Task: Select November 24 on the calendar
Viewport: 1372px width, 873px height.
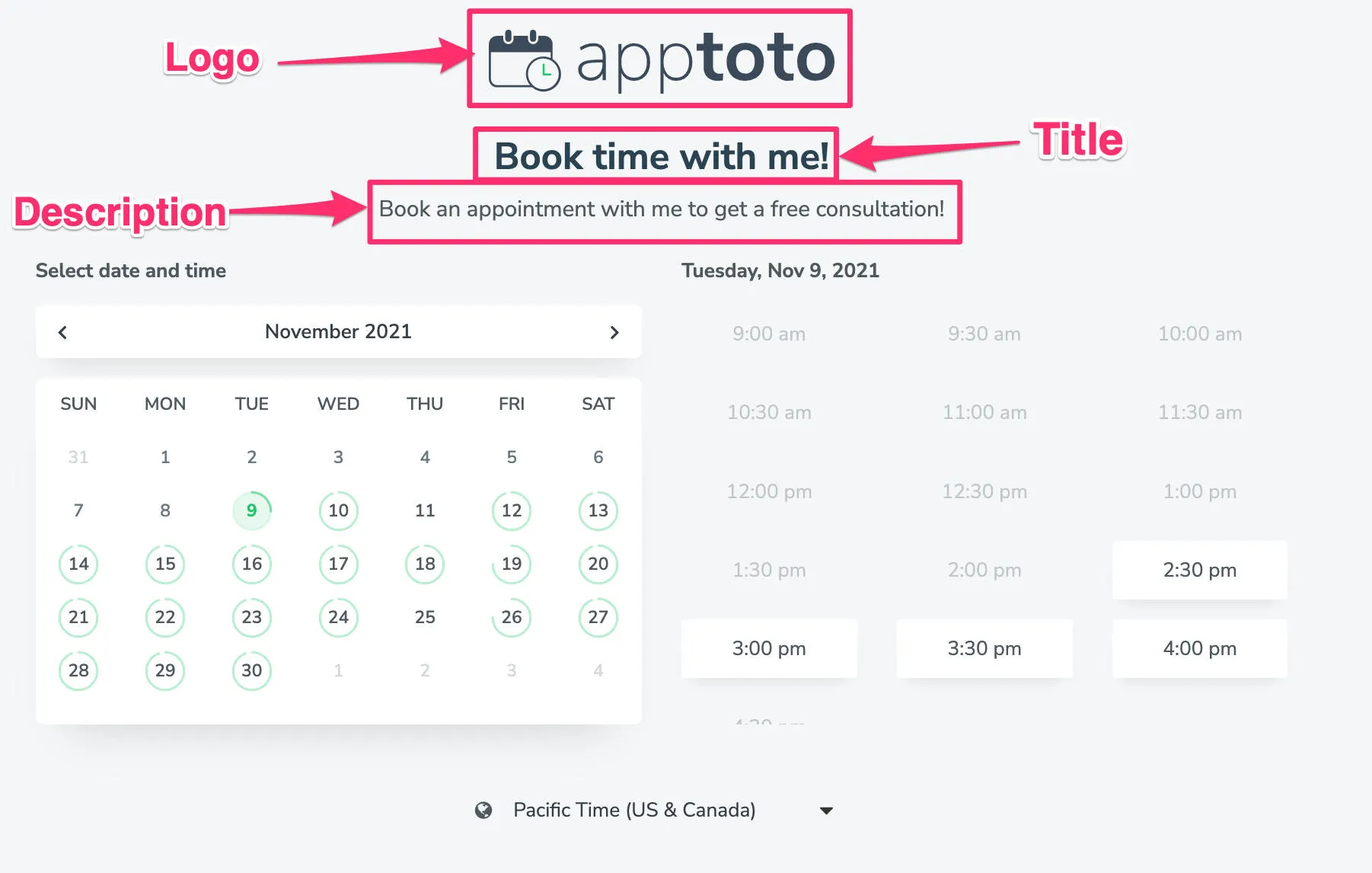Action: (338, 617)
